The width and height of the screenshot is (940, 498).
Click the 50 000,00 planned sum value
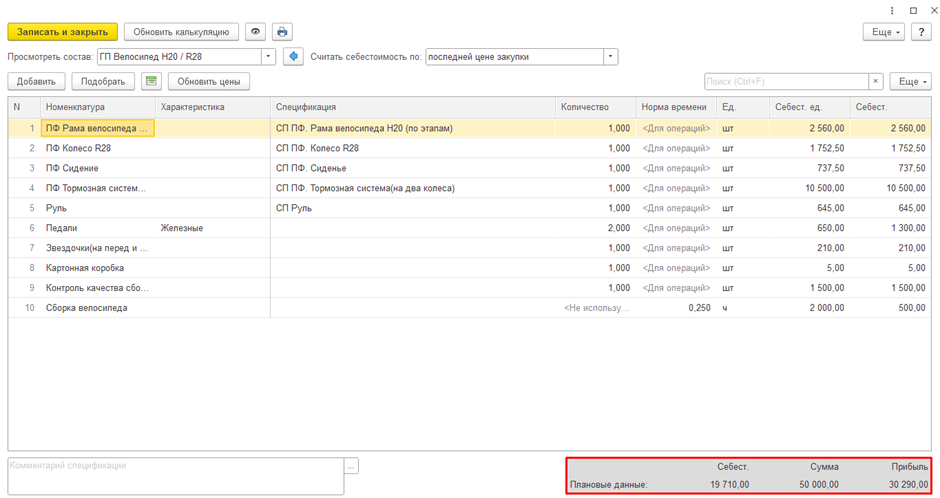click(x=819, y=484)
